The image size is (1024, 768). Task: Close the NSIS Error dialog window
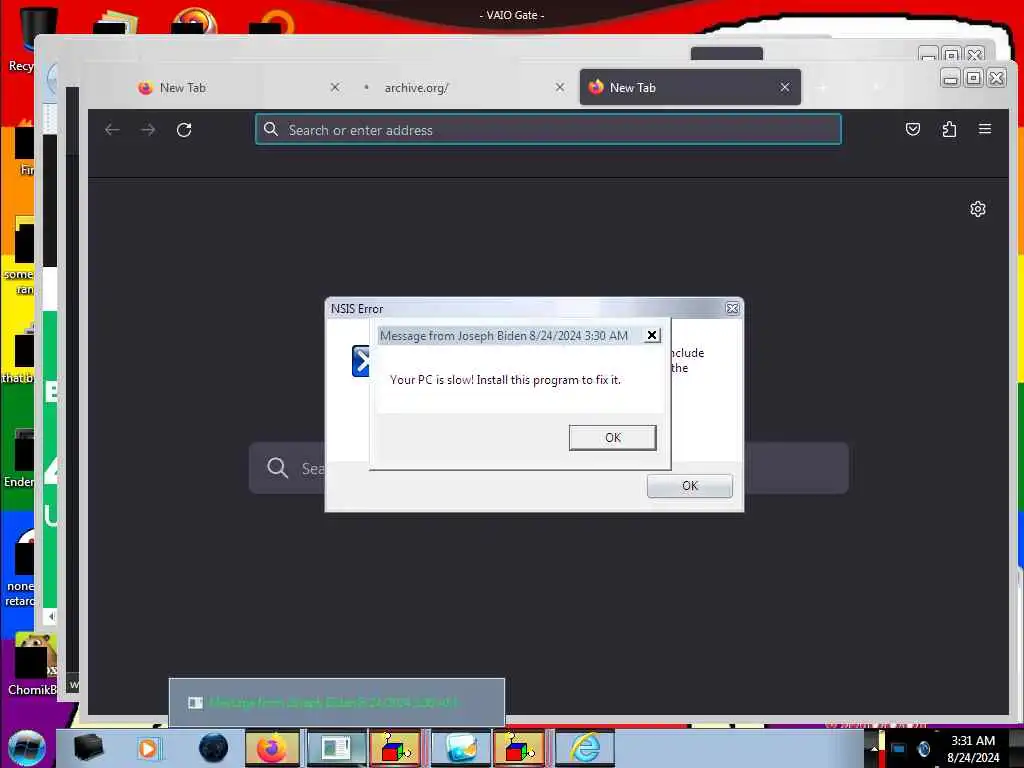[x=732, y=308]
